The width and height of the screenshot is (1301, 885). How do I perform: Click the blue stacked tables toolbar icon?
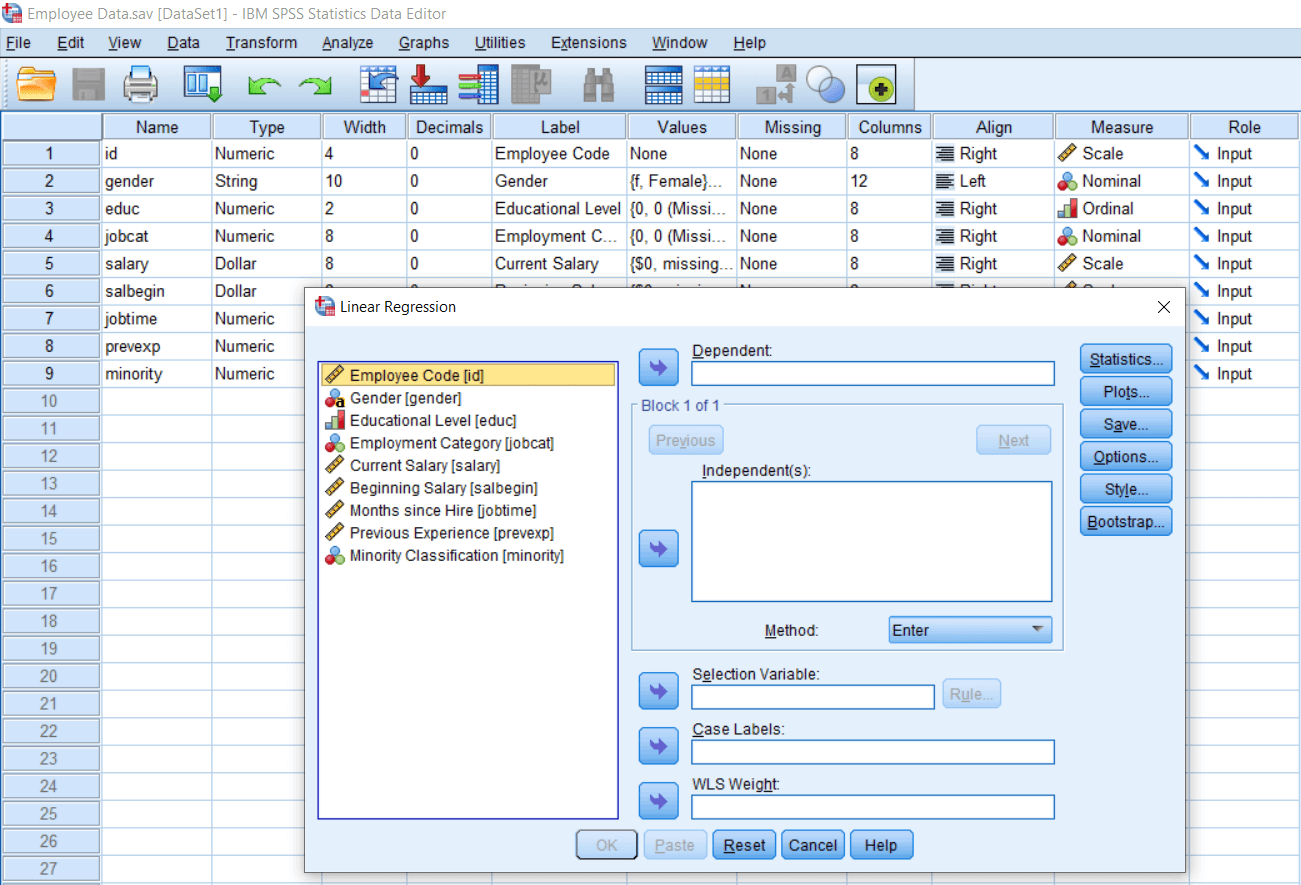(x=663, y=85)
